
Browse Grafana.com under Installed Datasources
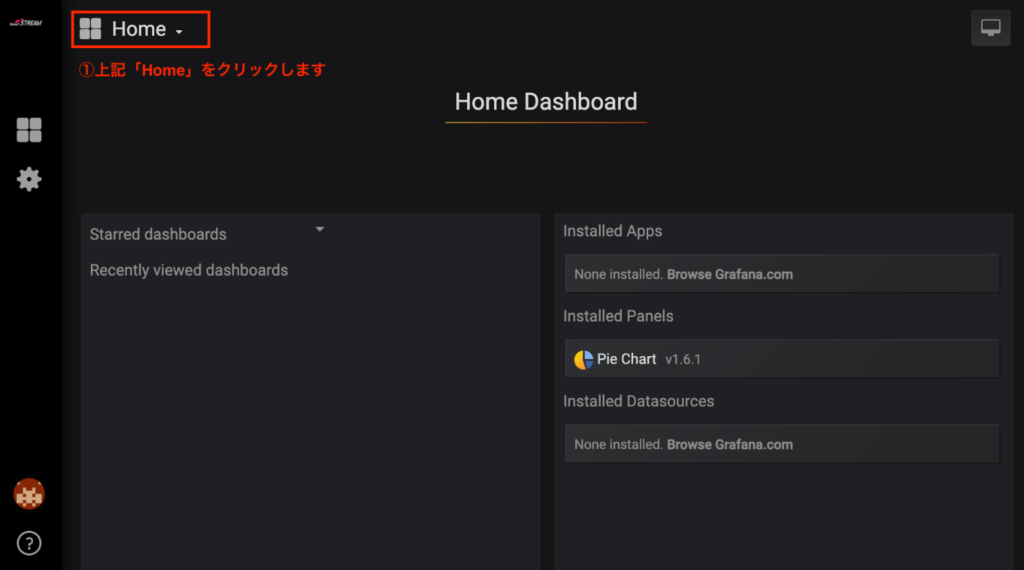click(730, 444)
